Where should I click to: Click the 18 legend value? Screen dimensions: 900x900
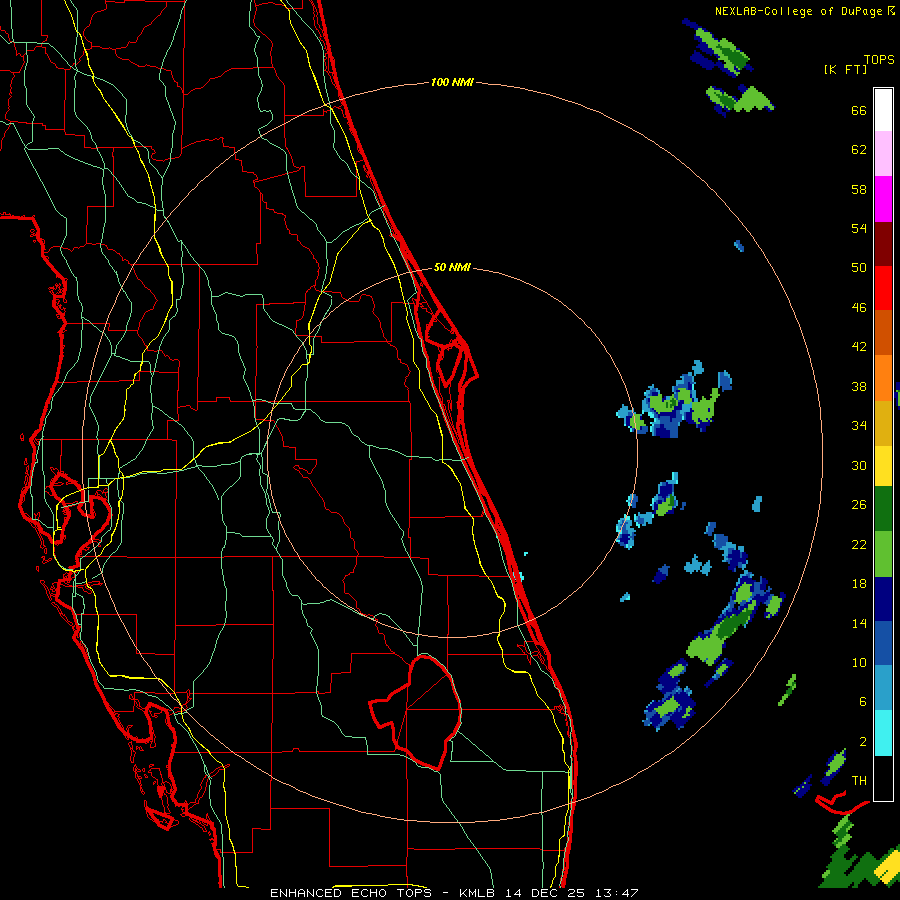(859, 584)
